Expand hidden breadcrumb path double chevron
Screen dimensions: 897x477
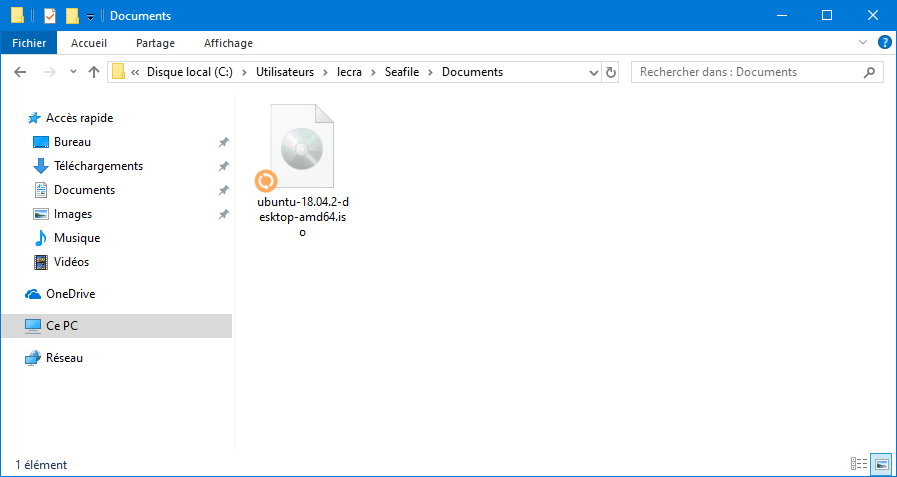pyautogui.click(x=136, y=73)
